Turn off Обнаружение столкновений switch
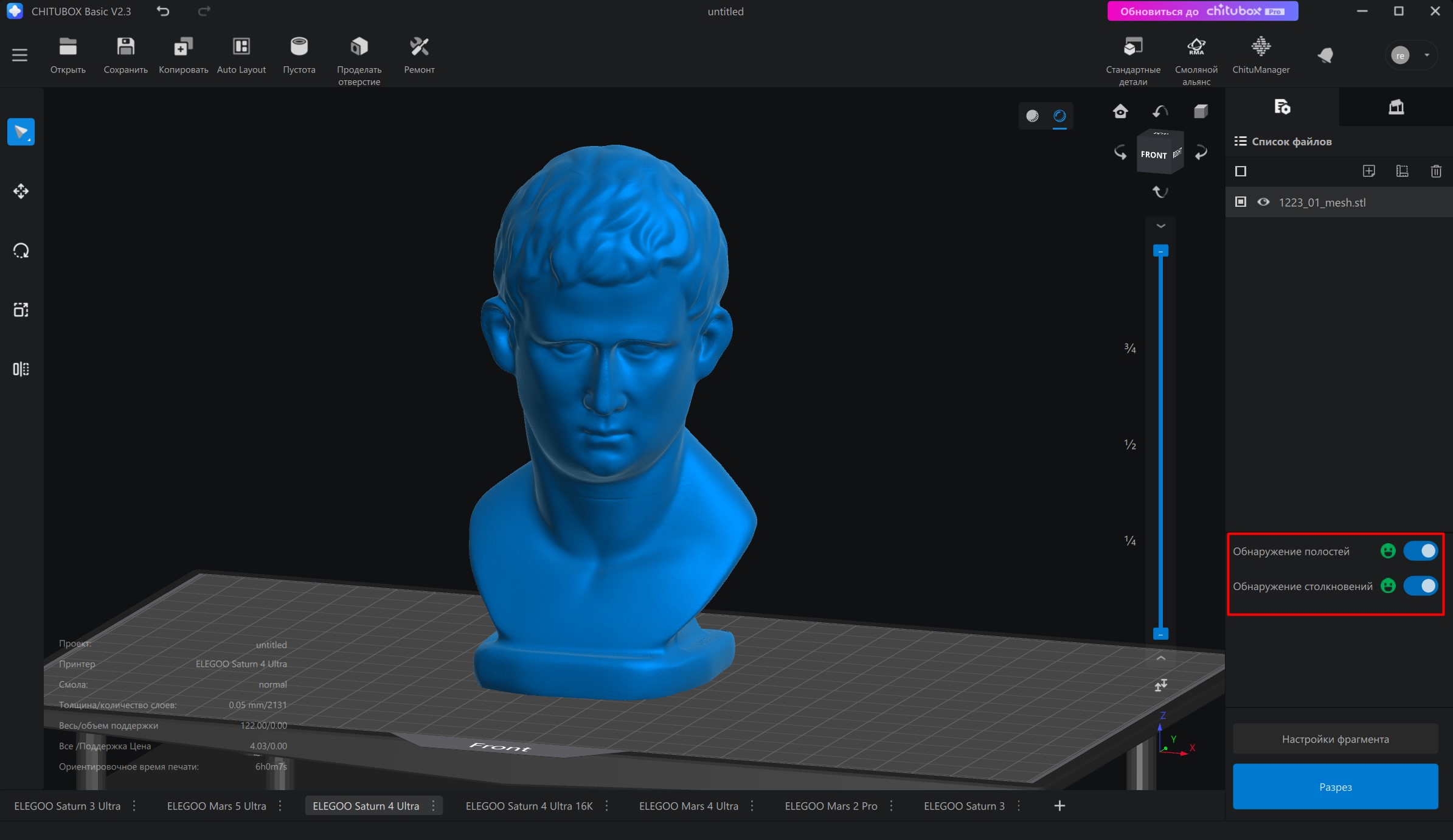 1420,586
